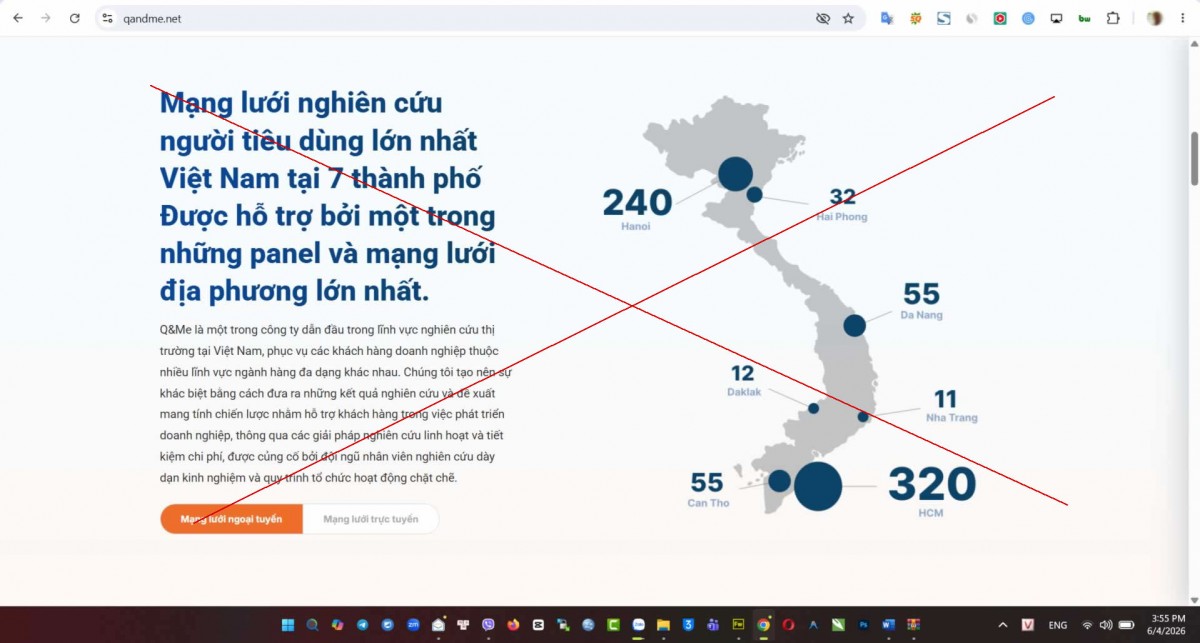The height and width of the screenshot is (643, 1200).
Task: Open the Chrome profile avatar
Action: click(x=1155, y=18)
